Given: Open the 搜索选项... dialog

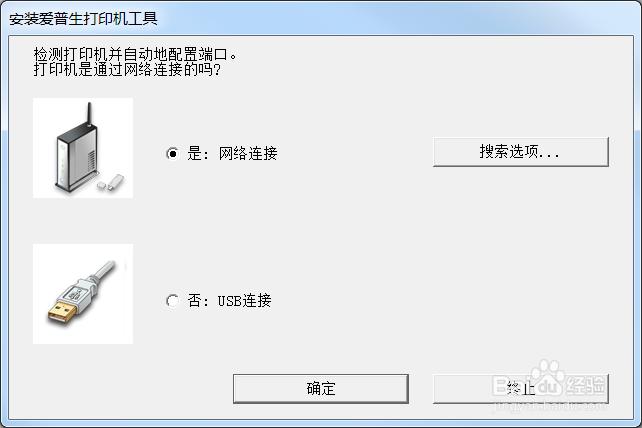Looking at the screenshot, I should pyautogui.click(x=521, y=152).
